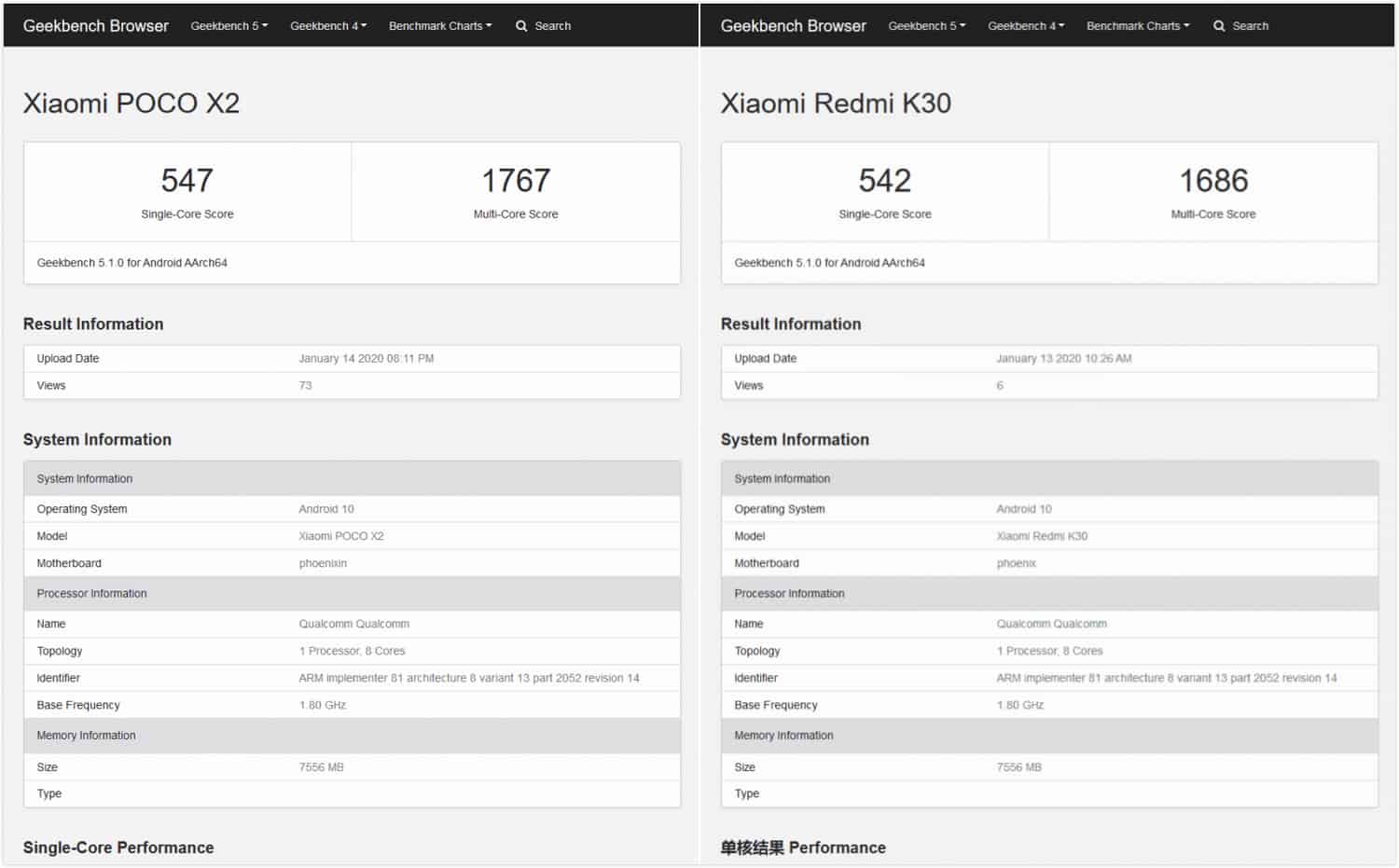Click 单核结果 Performance heading

tap(803, 847)
